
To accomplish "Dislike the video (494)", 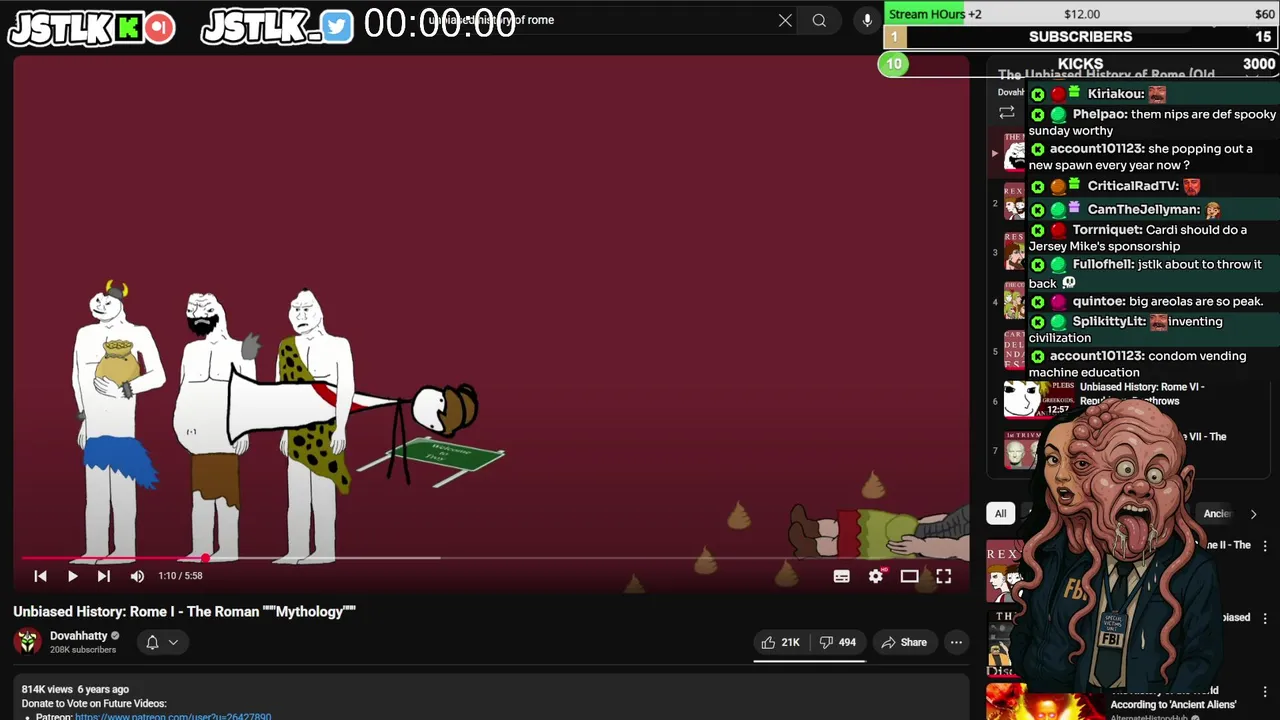I will coord(838,642).
